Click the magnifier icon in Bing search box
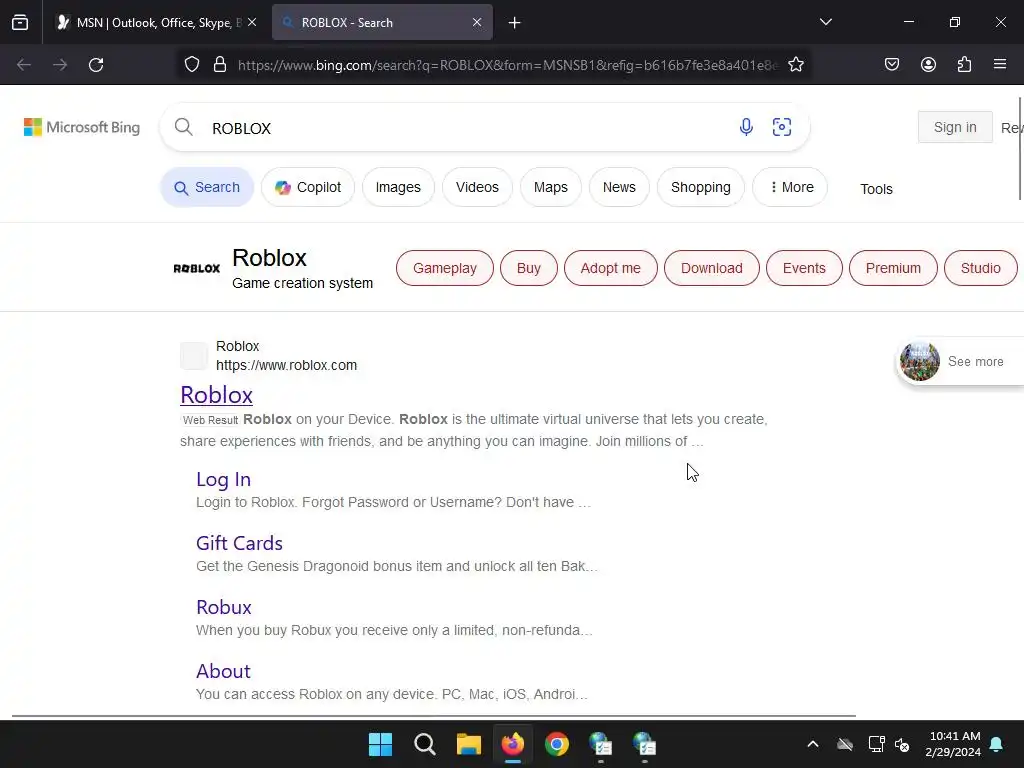This screenshot has height=768, width=1024. [184, 127]
